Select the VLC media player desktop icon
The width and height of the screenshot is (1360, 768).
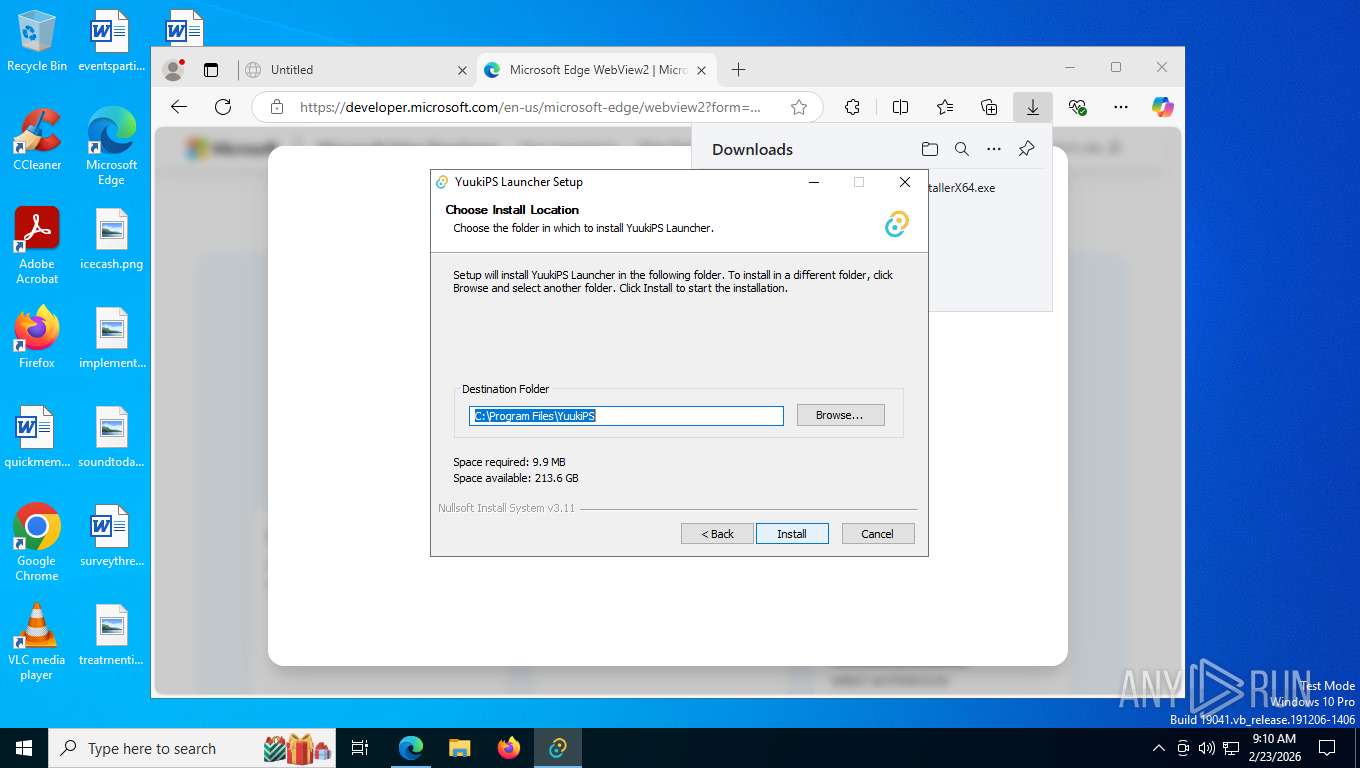pos(37,641)
